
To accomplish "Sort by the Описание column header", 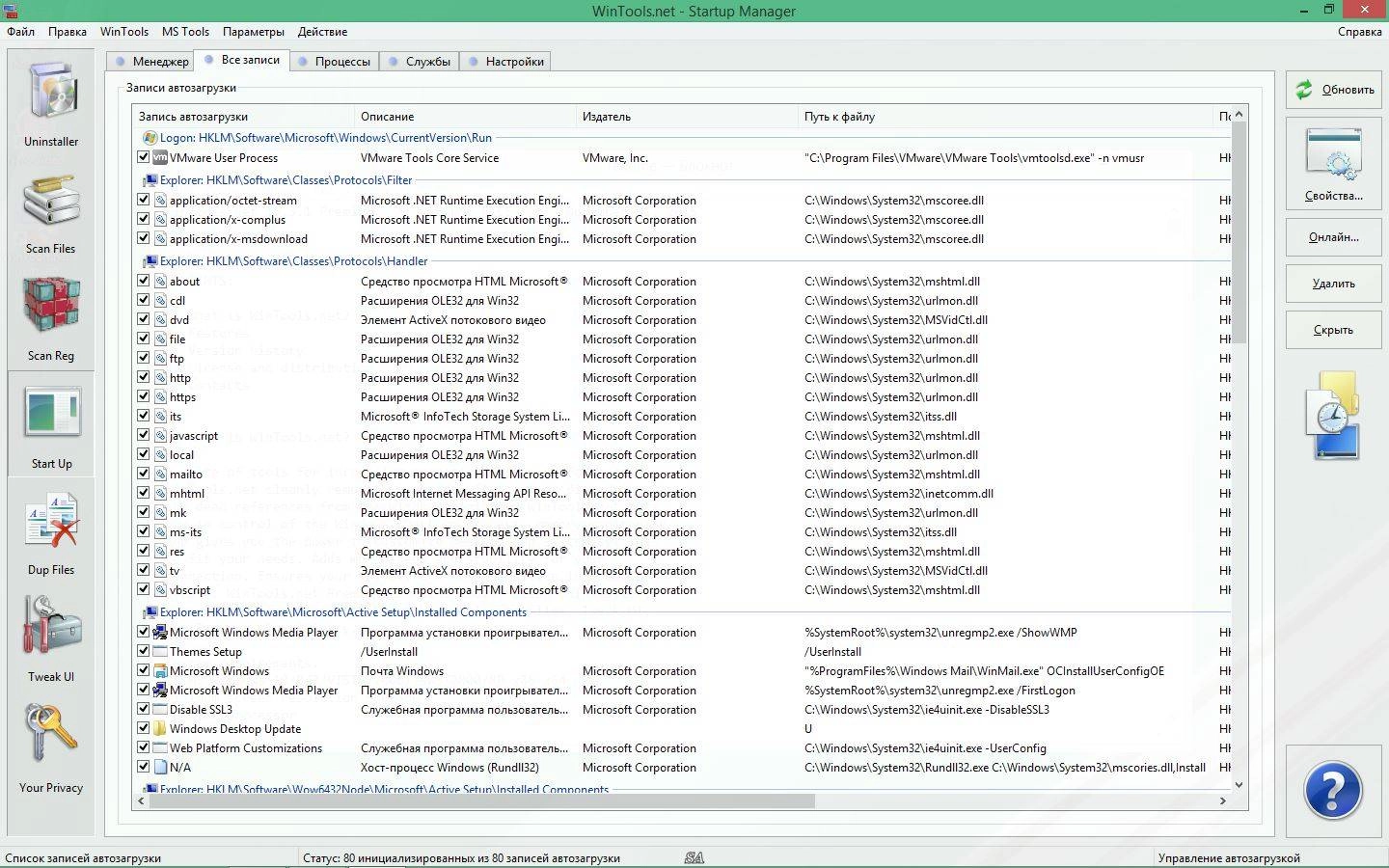I will (465, 117).
